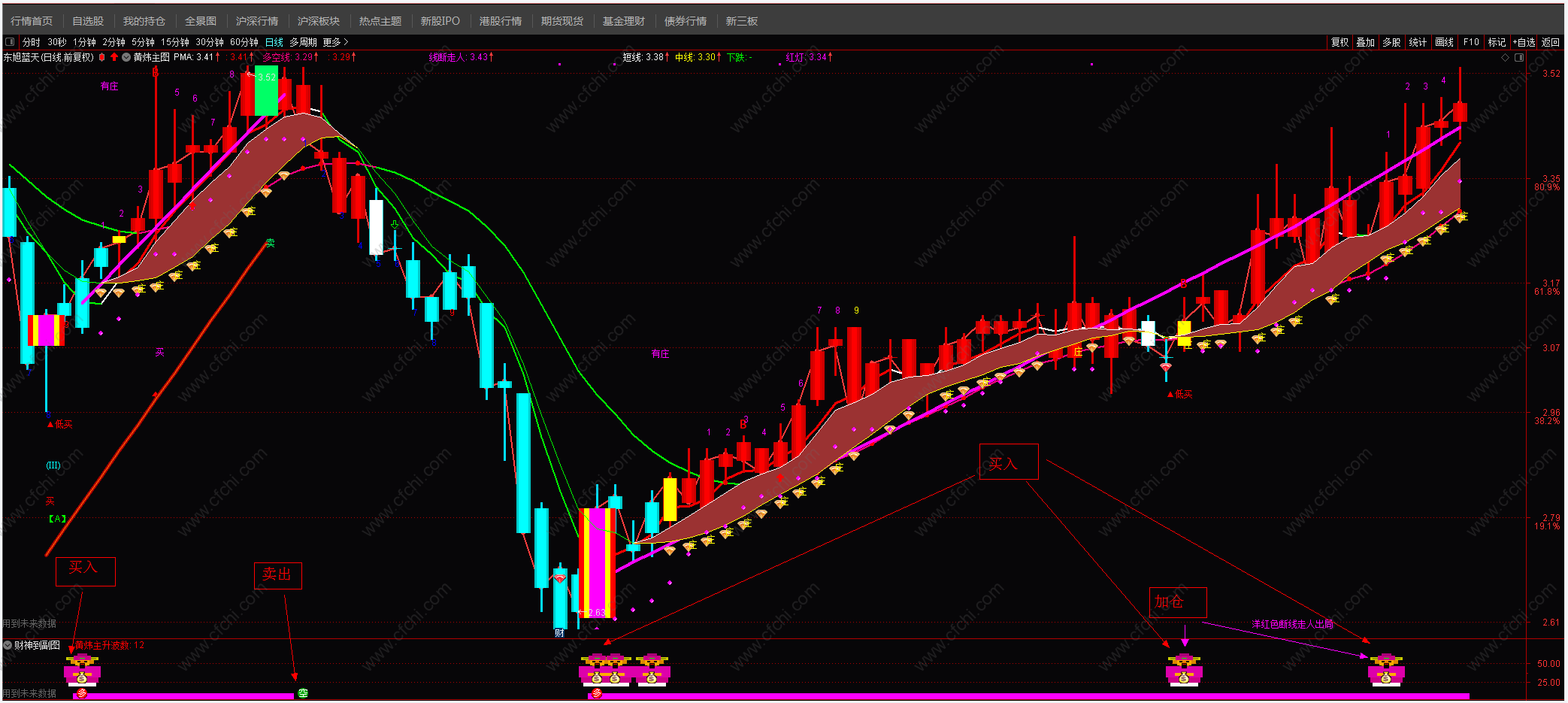Click the 返回 back button
This screenshot has width=1568, height=703.
(x=1551, y=42)
